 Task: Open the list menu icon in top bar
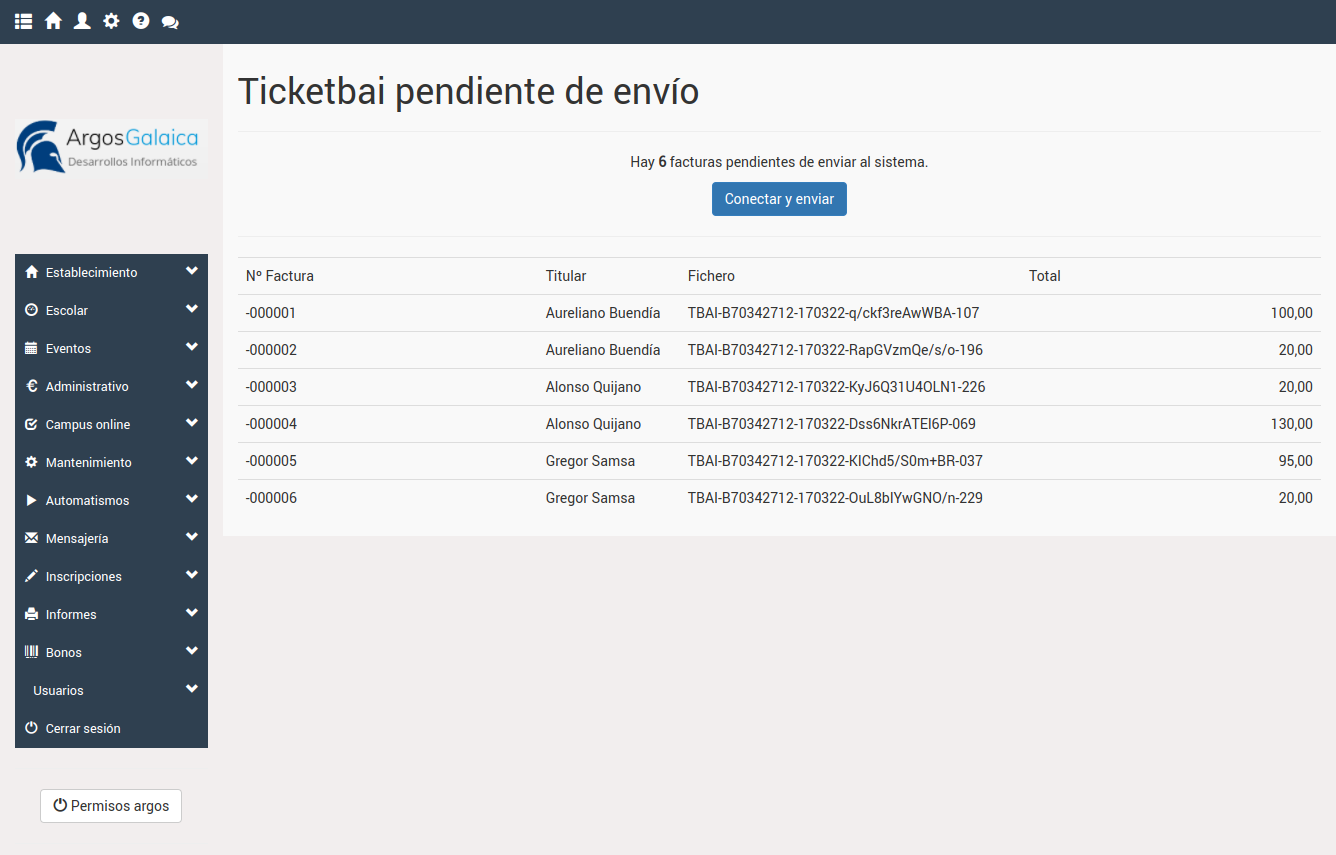(x=23, y=21)
